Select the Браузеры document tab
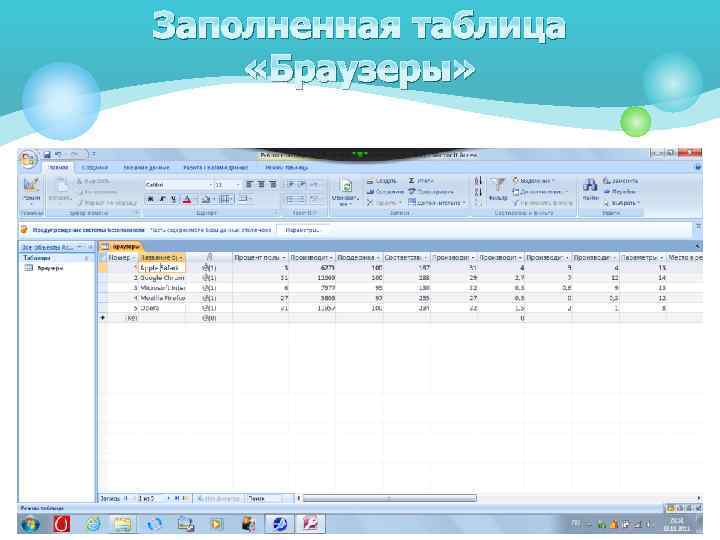 [x=121, y=247]
